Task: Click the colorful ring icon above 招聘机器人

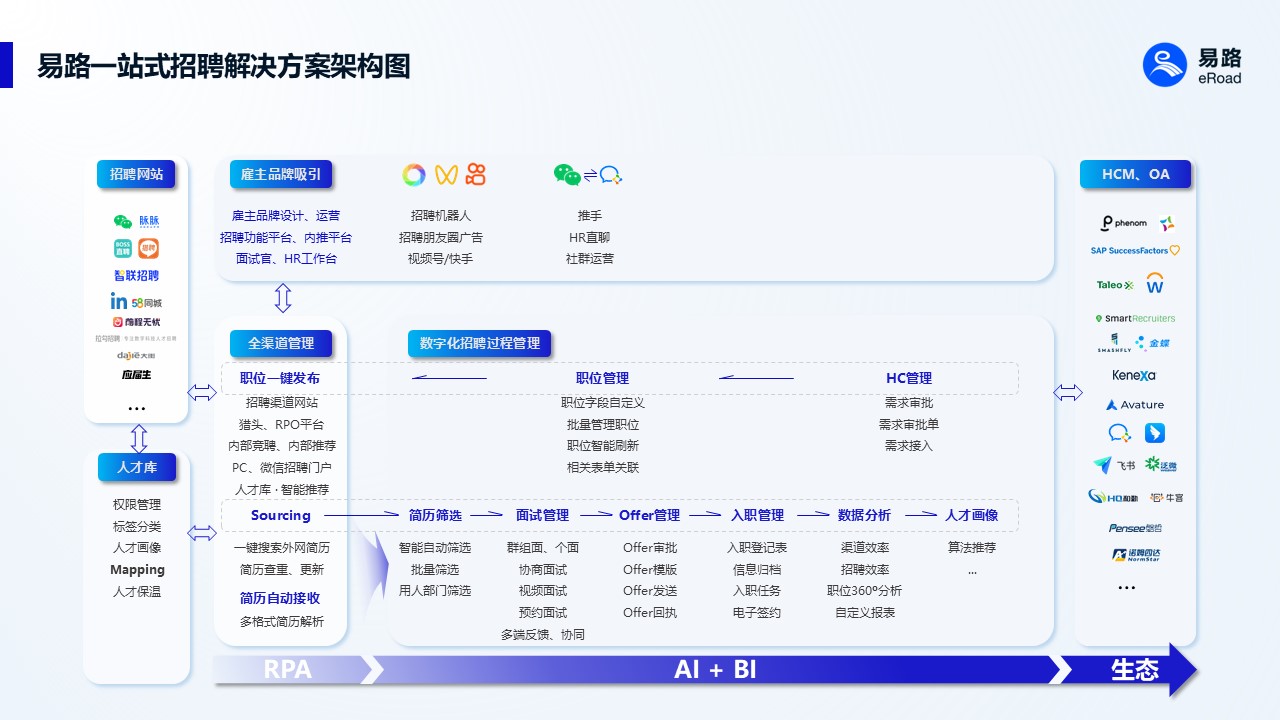Action: click(414, 175)
